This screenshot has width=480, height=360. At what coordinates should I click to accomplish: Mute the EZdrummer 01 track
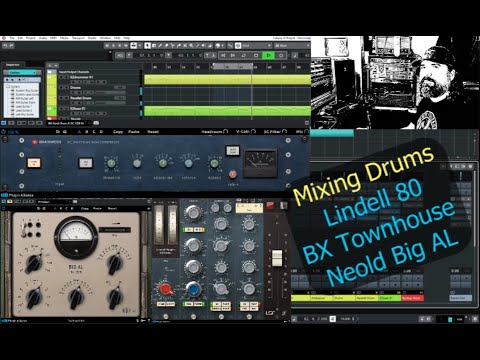(61, 77)
